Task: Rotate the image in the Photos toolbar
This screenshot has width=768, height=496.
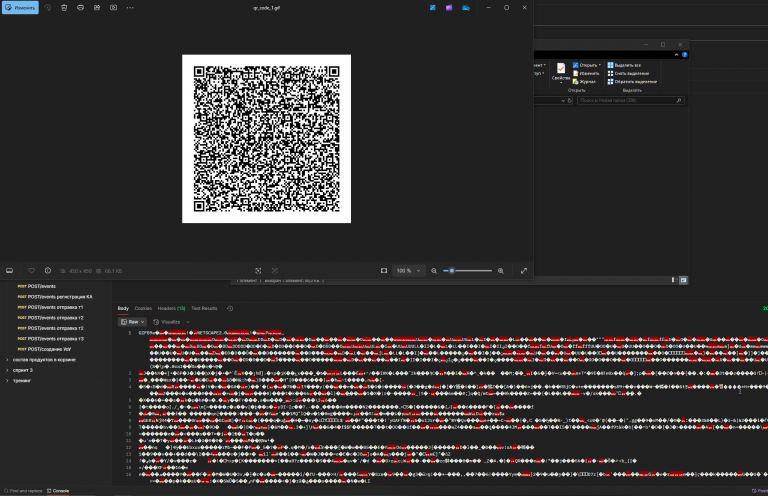Action: (x=48, y=8)
